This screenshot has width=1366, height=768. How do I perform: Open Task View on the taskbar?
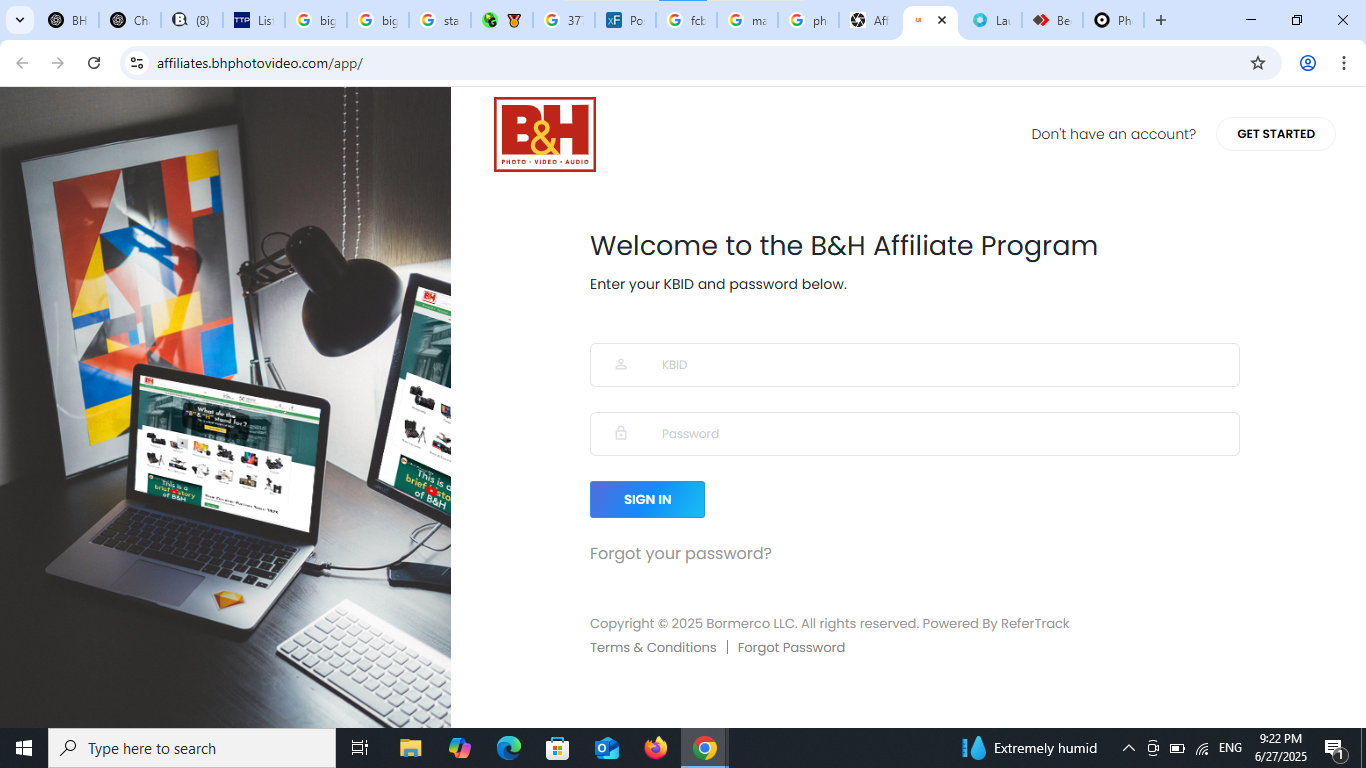(360, 748)
